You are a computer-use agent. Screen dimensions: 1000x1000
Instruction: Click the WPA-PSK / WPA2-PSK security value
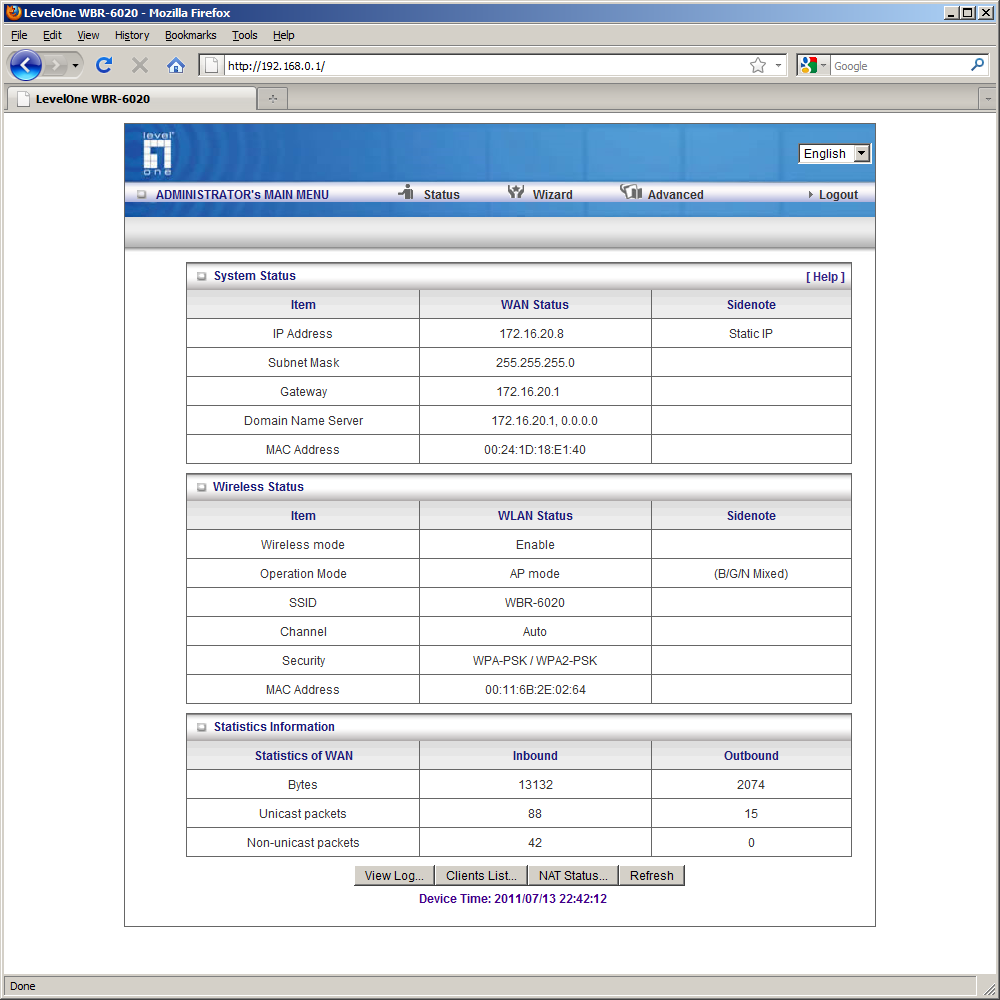tap(534, 661)
